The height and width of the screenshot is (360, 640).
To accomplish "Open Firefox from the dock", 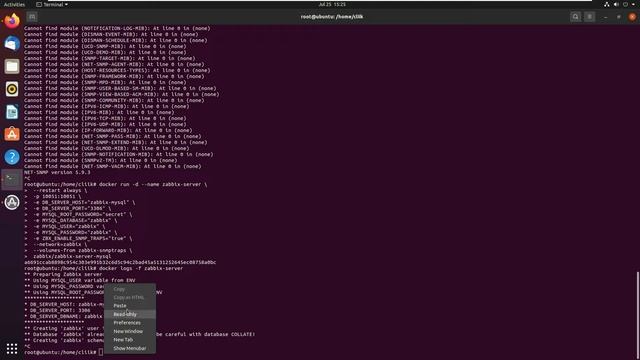I will 12,21.
